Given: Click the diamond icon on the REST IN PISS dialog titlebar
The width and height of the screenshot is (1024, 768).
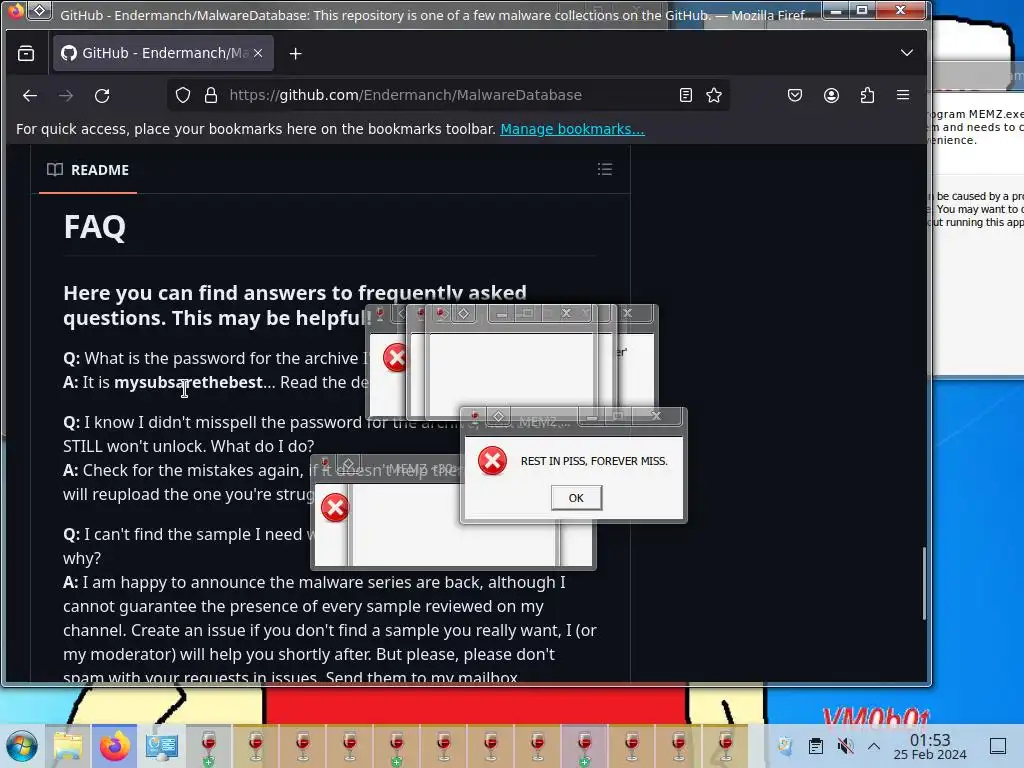Looking at the screenshot, I should (498, 416).
